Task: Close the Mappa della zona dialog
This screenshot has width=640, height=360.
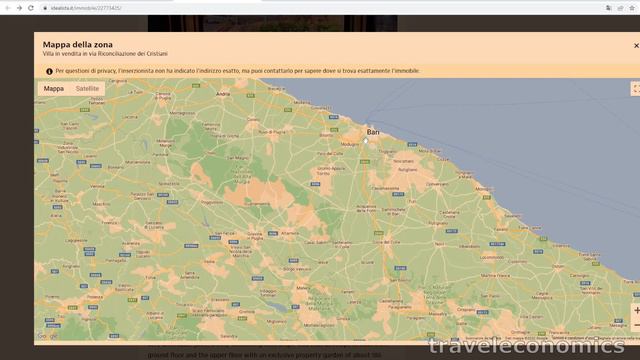Action: click(636, 46)
